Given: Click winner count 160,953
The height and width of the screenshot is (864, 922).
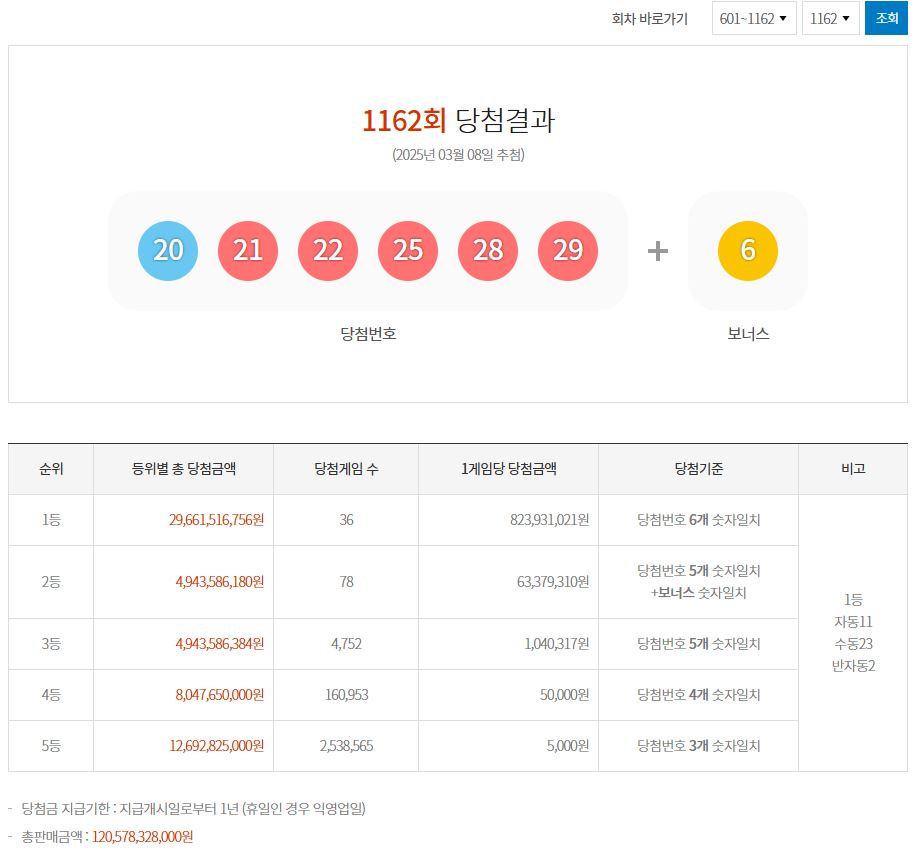Looking at the screenshot, I should click(x=346, y=695).
